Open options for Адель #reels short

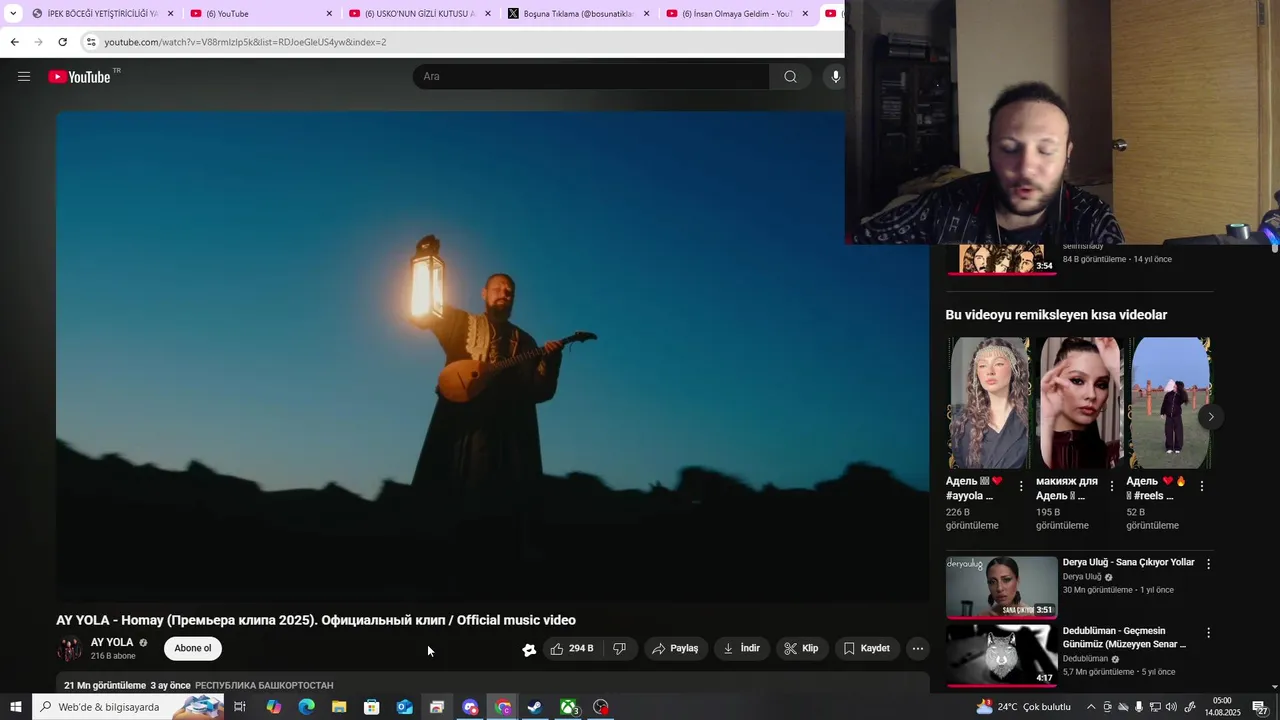1202,486
